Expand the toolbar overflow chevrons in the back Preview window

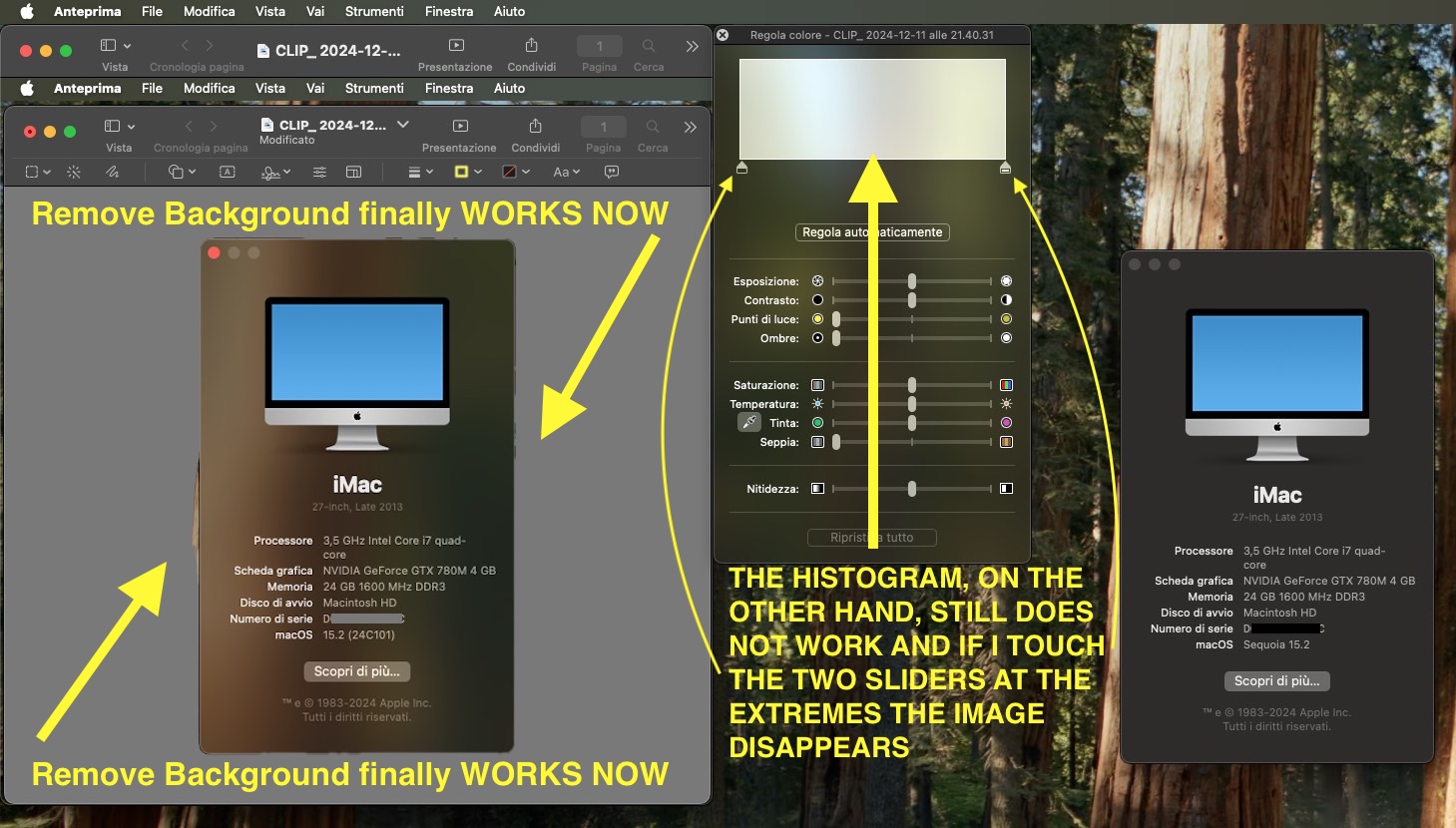point(693,46)
